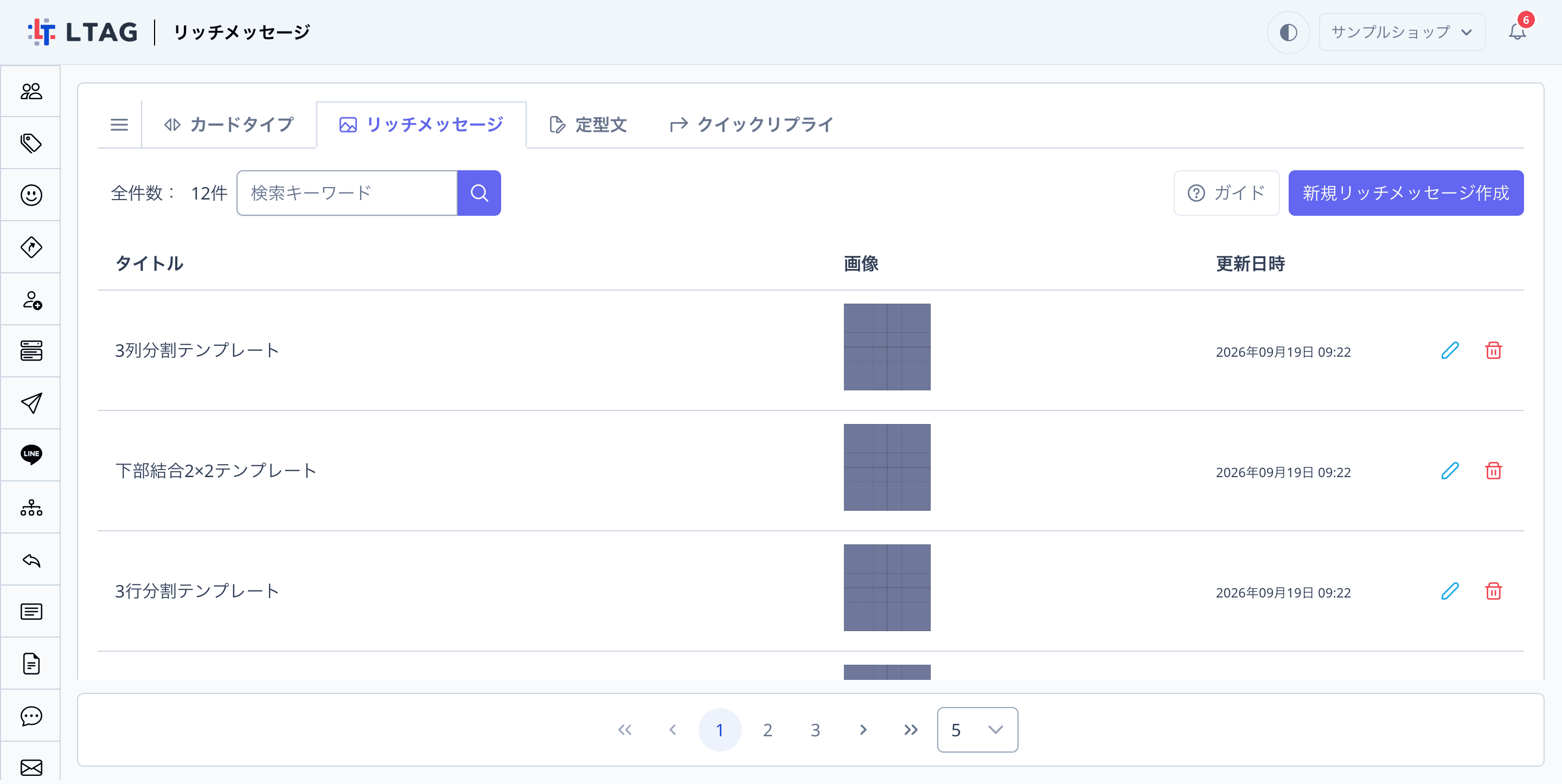Screen dimensions: 1562x784
Task: Go to page 3
Action: [816, 730]
